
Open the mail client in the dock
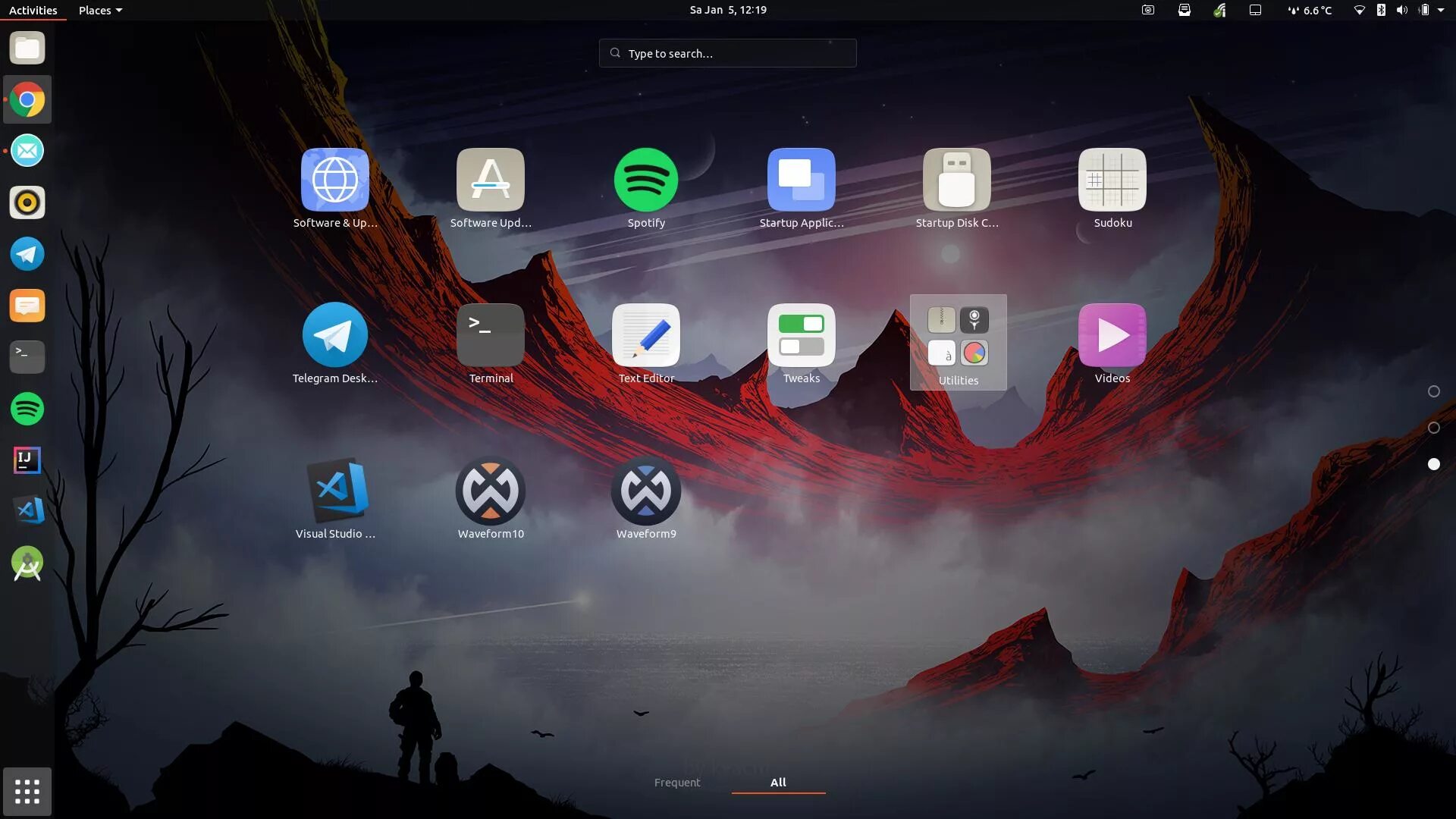pos(27,151)
